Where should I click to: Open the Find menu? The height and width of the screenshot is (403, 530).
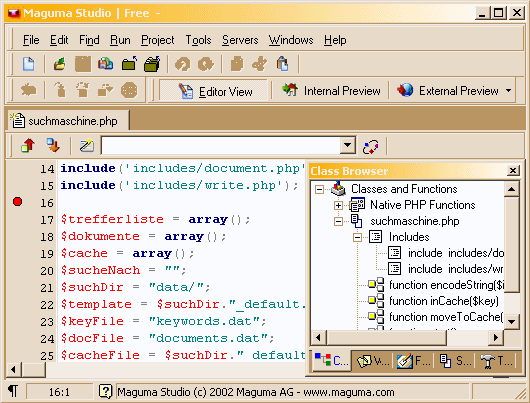pos(89,40)
